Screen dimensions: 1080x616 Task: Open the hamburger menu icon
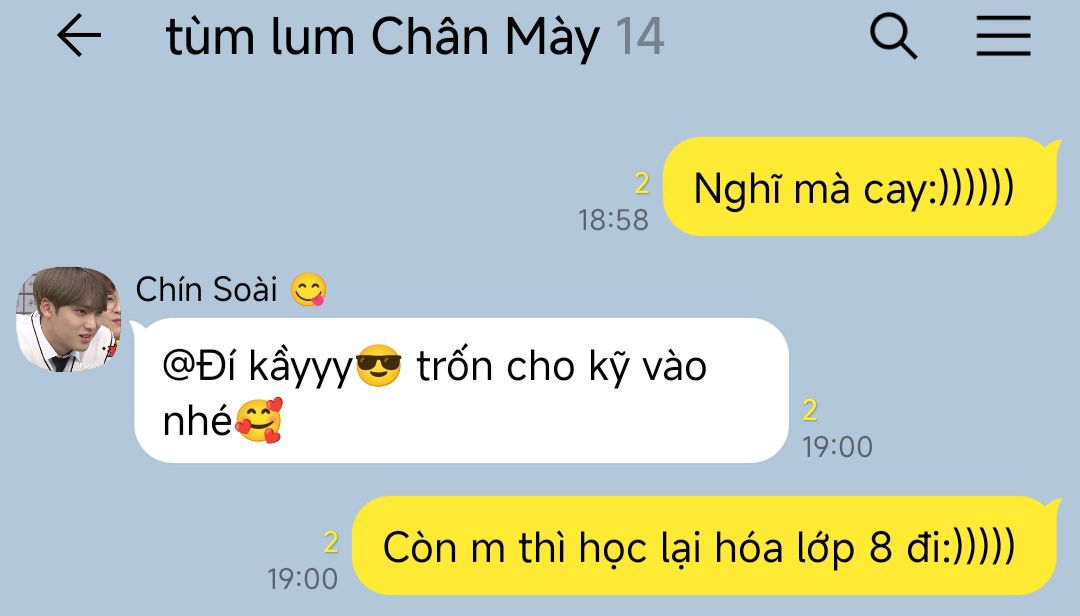[1004, 36]
